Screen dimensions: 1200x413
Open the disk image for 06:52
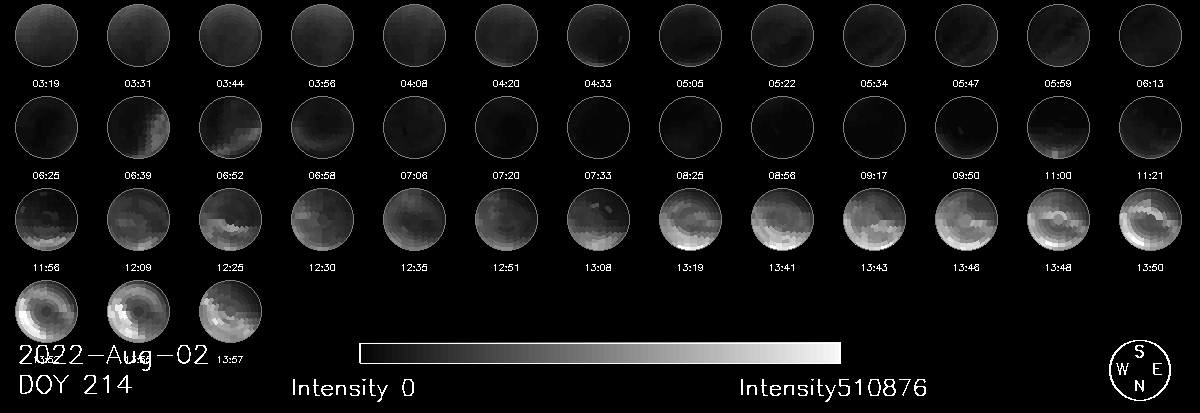(230, 127)
